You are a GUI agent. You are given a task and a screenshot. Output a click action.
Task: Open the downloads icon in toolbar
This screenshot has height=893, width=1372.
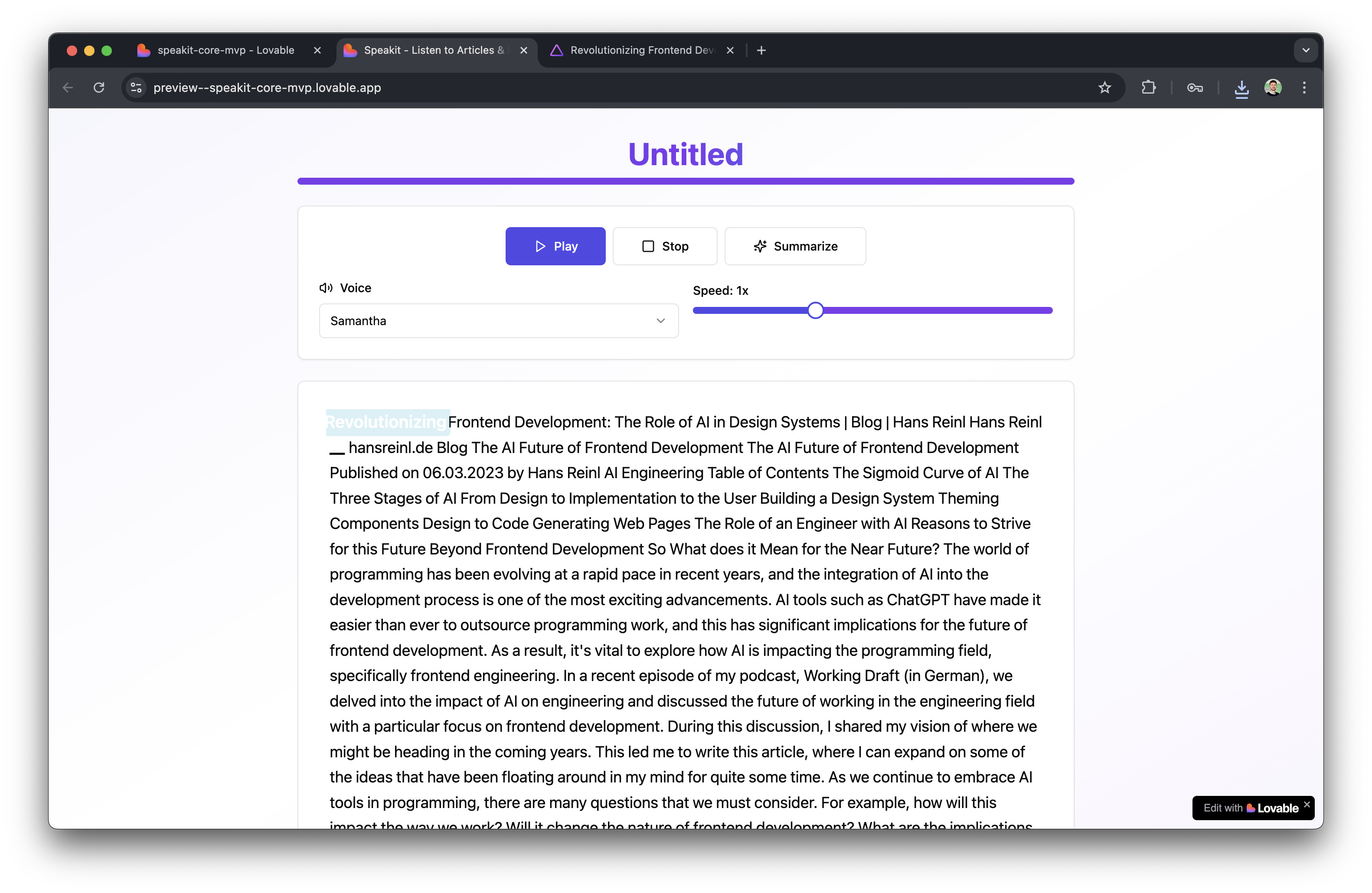[x=1241, y=88]
